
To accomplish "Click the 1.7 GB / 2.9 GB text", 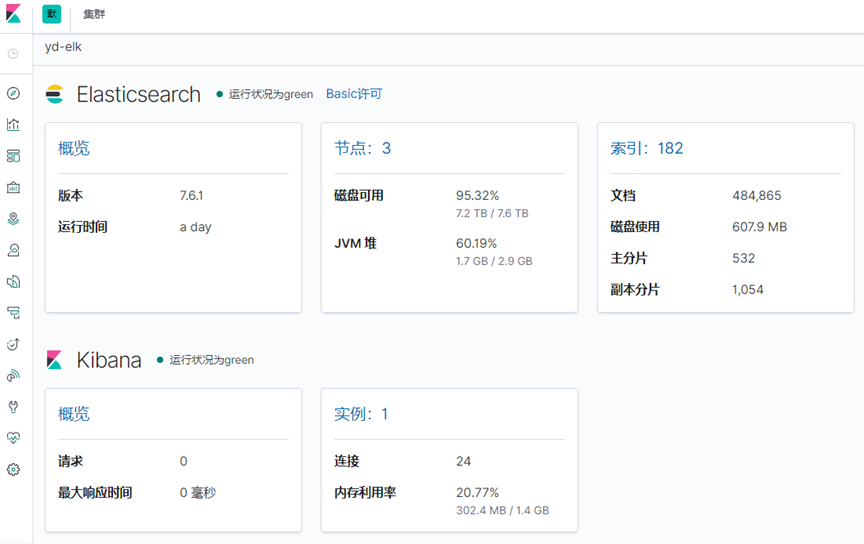I will pyautogui.click(x=494, y=261).
